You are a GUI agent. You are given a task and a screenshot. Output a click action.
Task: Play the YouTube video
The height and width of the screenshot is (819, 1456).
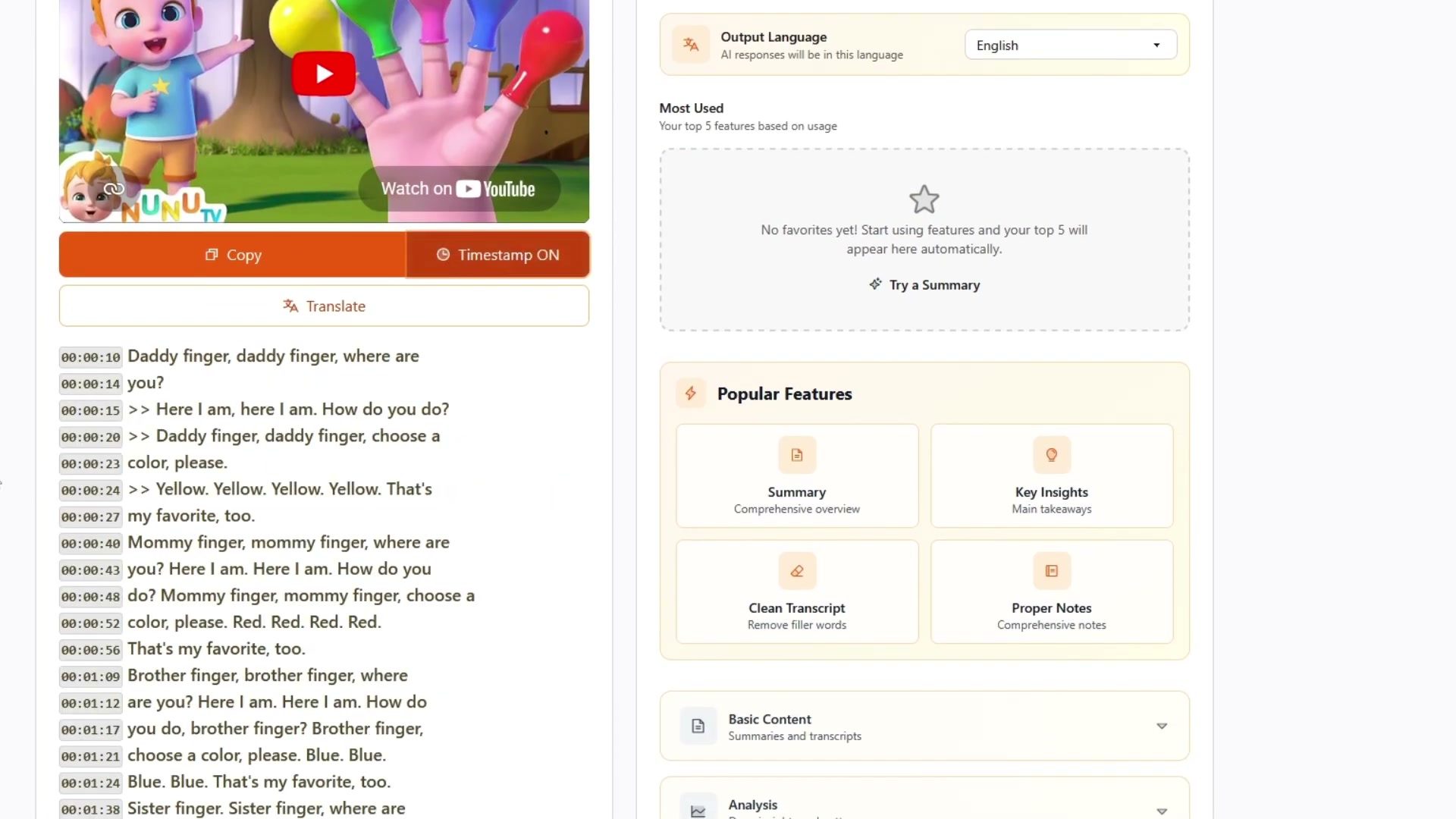click(324, 74)
